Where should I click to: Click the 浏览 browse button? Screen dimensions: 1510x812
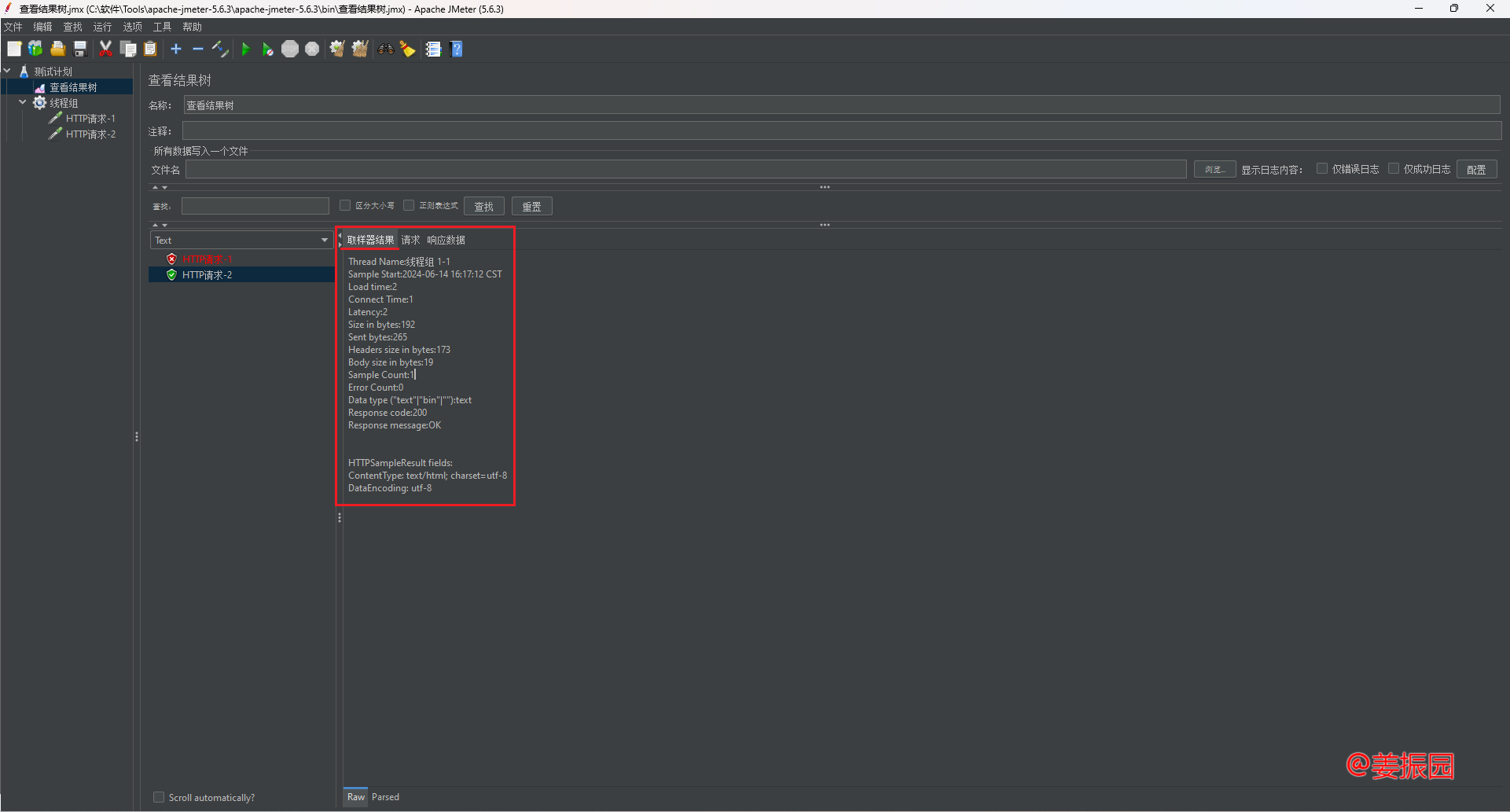click(1214, 169)
